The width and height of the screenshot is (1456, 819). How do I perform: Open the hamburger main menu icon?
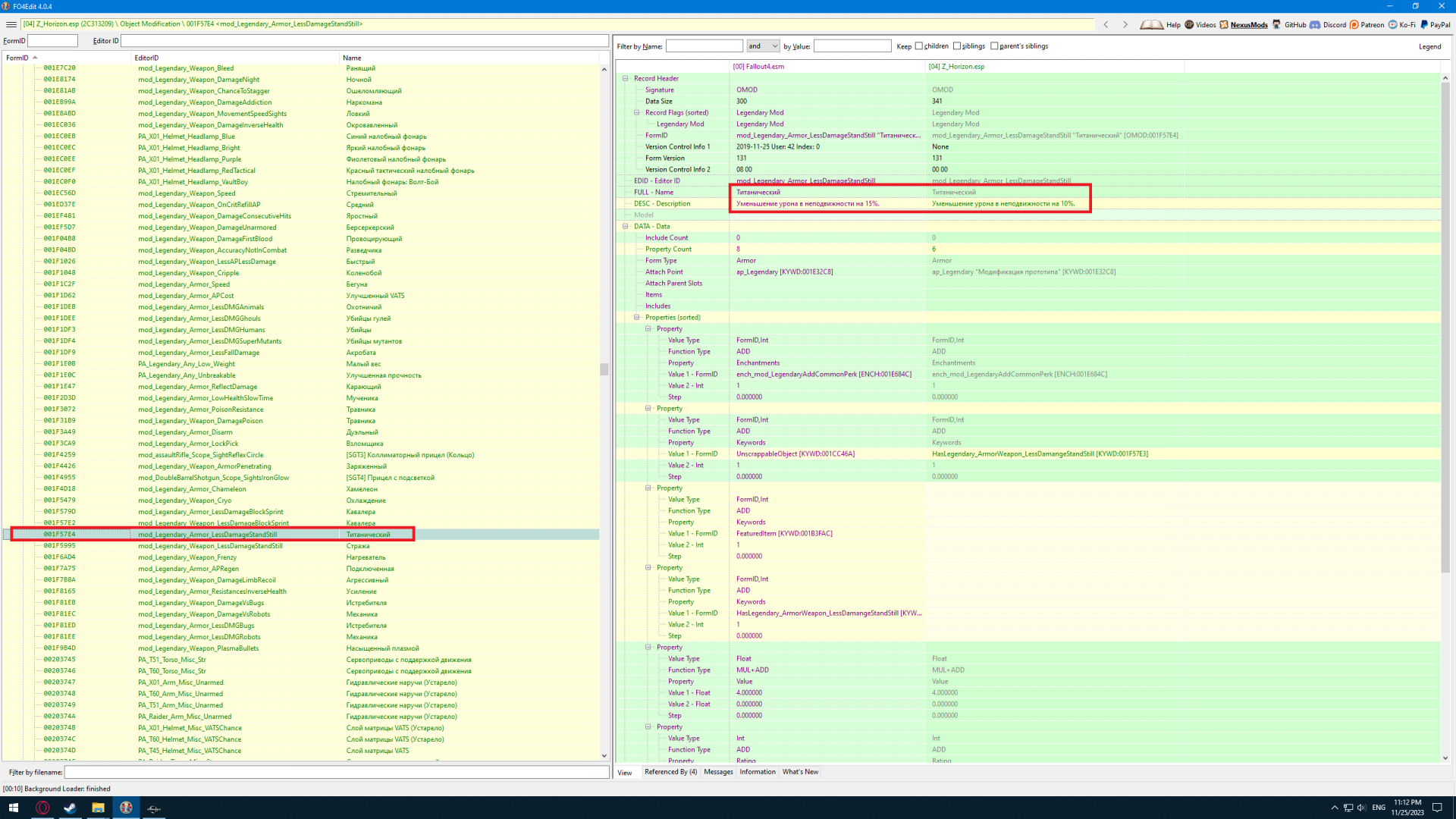[11, 24]
